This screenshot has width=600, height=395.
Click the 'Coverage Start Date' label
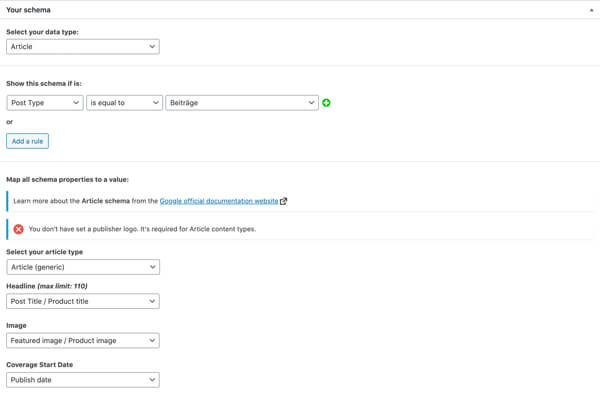(x=40, y=365)
